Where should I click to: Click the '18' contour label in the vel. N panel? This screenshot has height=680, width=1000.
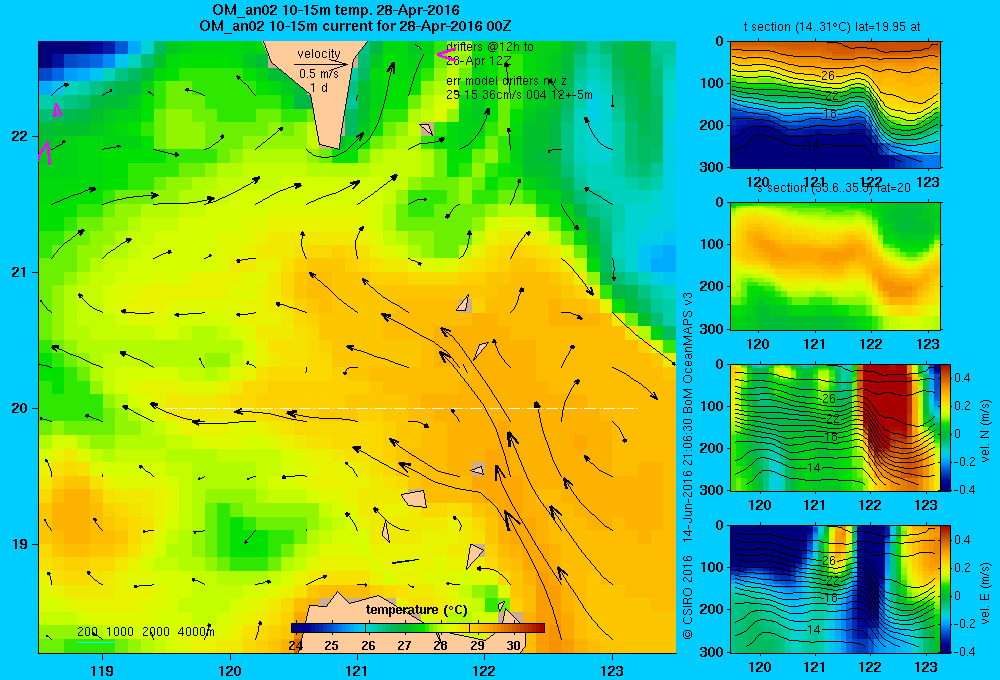(x=830, y=438)
